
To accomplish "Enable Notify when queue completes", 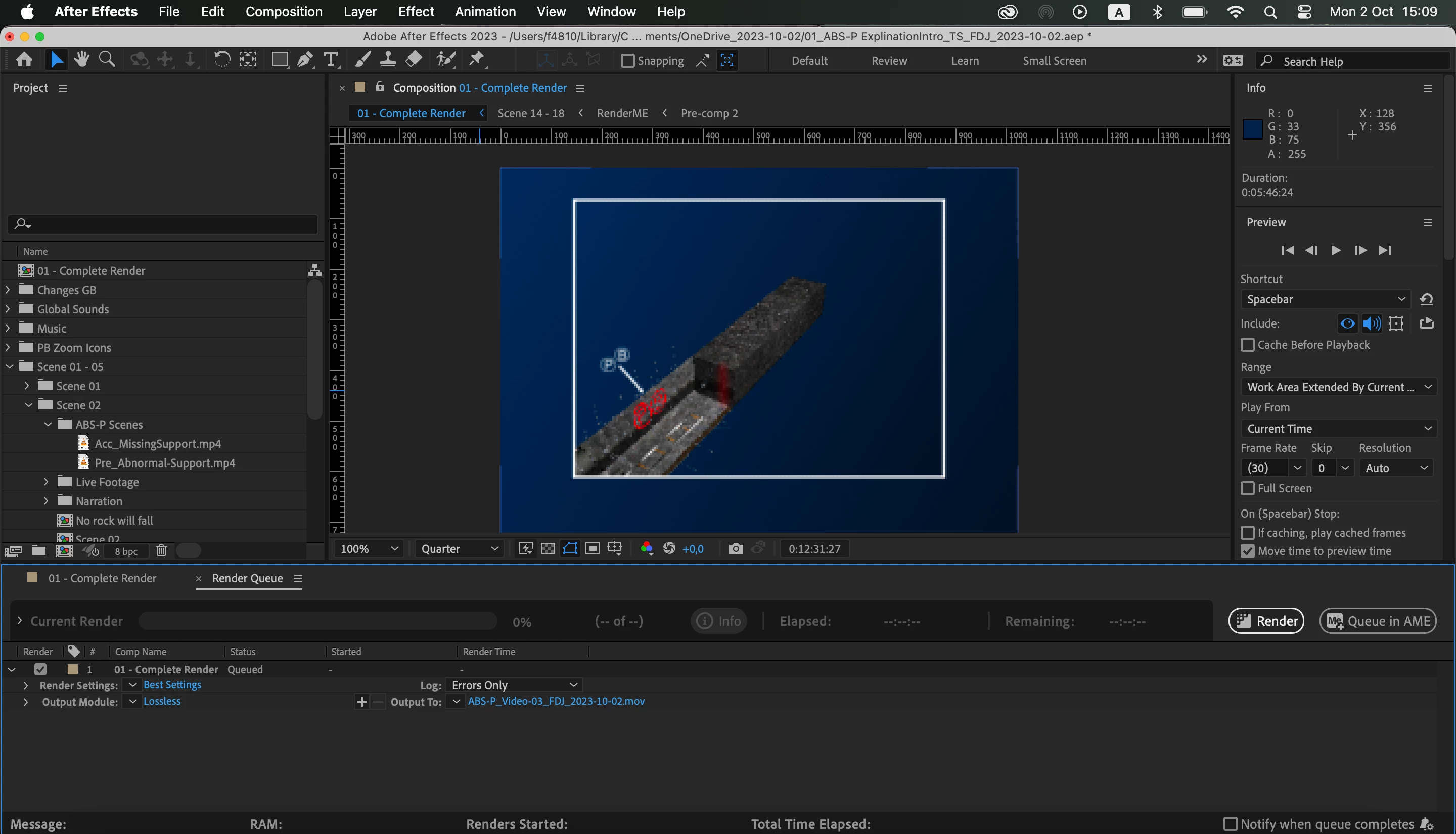I will point(1231,824).
